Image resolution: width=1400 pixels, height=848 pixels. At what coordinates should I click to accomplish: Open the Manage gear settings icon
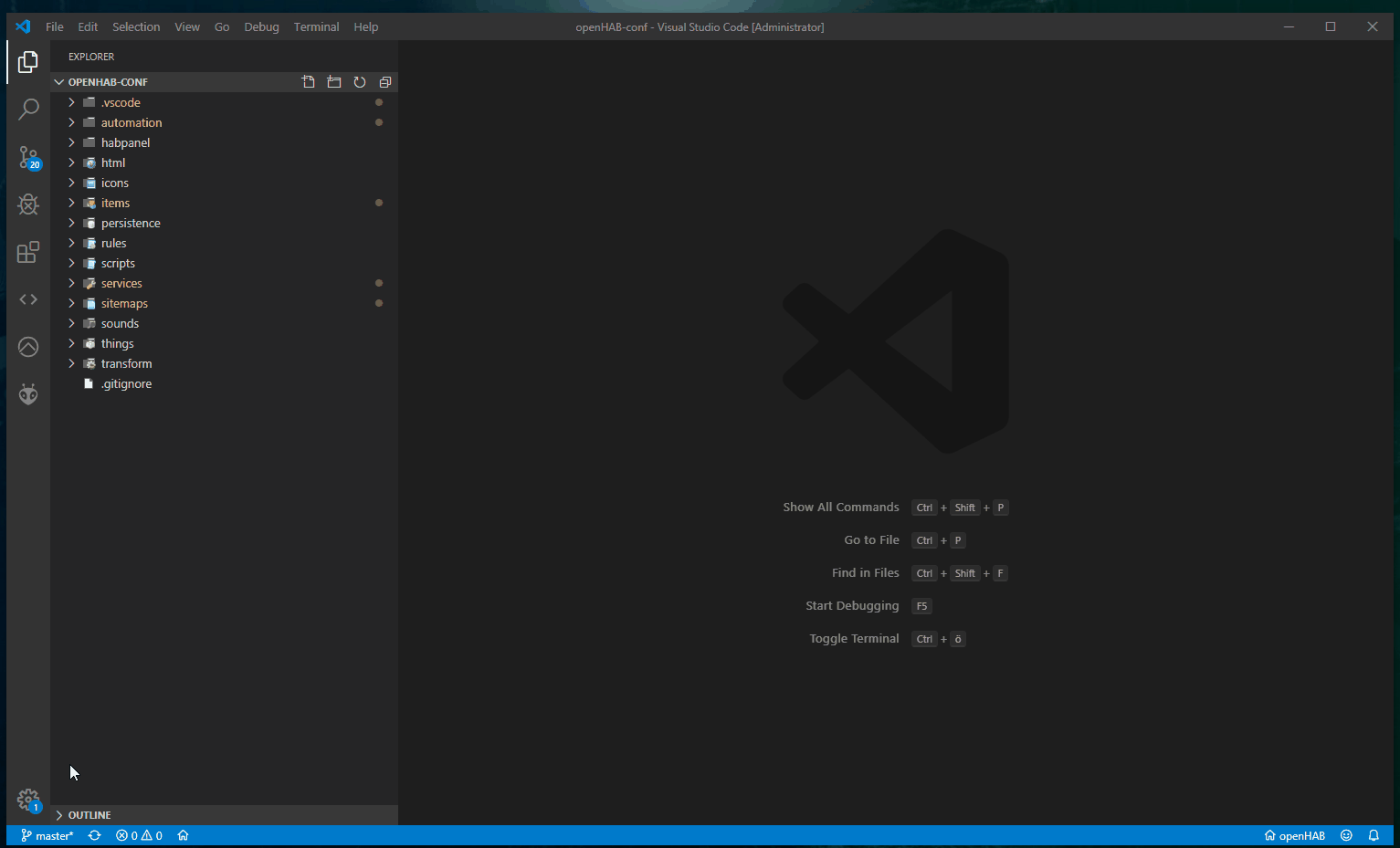click(x=28, y=801)
